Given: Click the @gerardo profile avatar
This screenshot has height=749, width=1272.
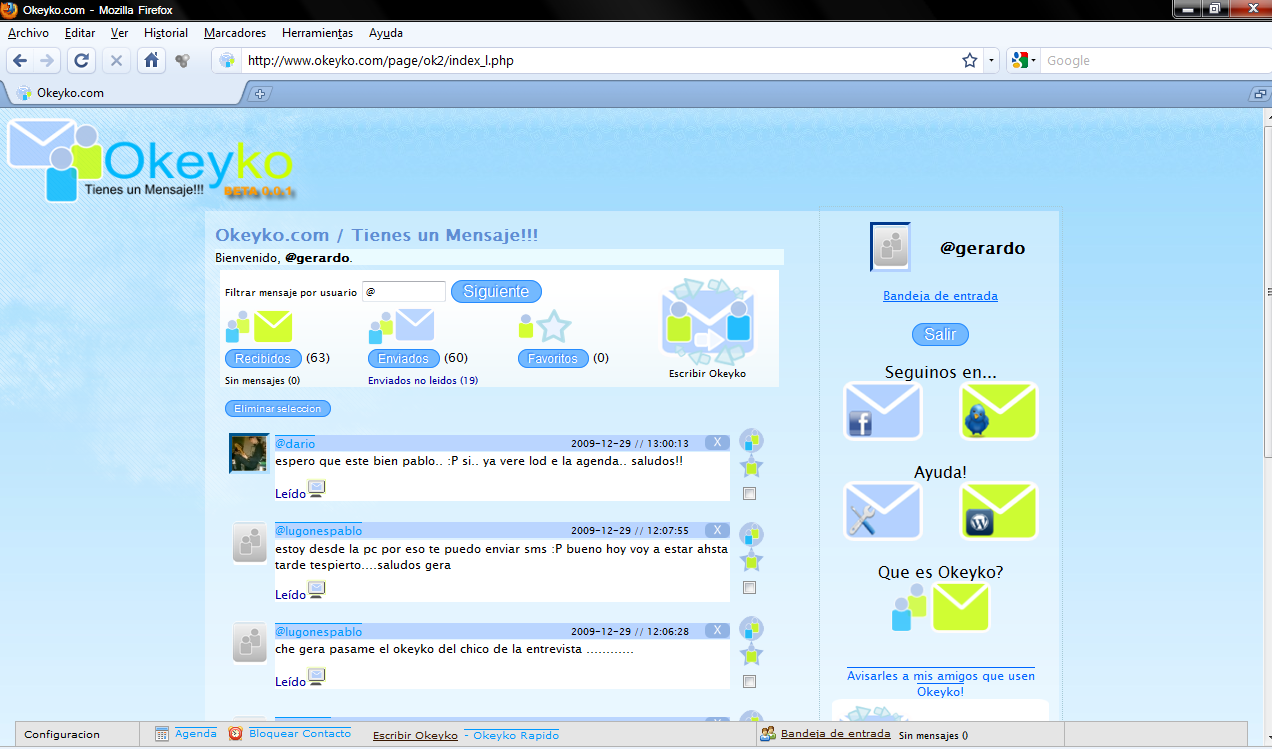Looking at the screenshot, I should coord(890,247).
